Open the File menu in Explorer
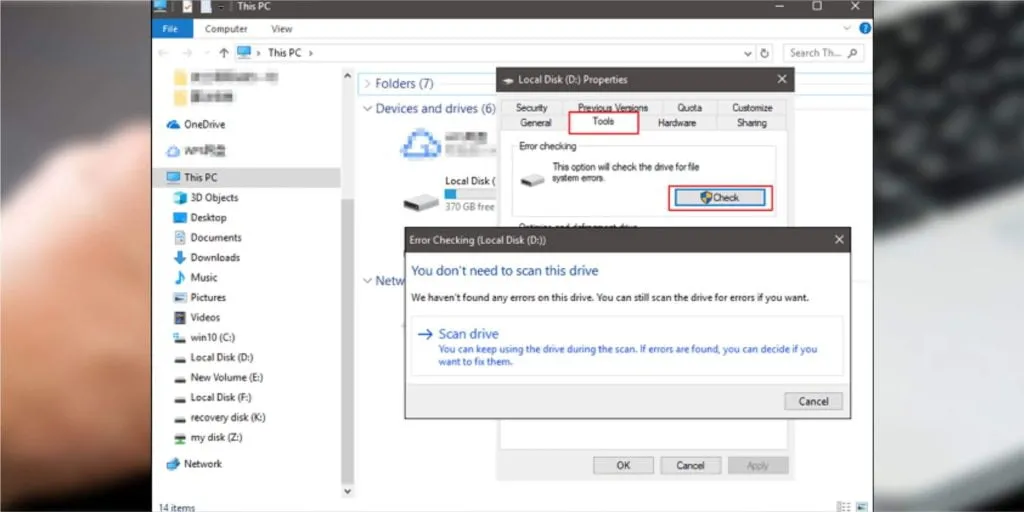 click(170, 29)
